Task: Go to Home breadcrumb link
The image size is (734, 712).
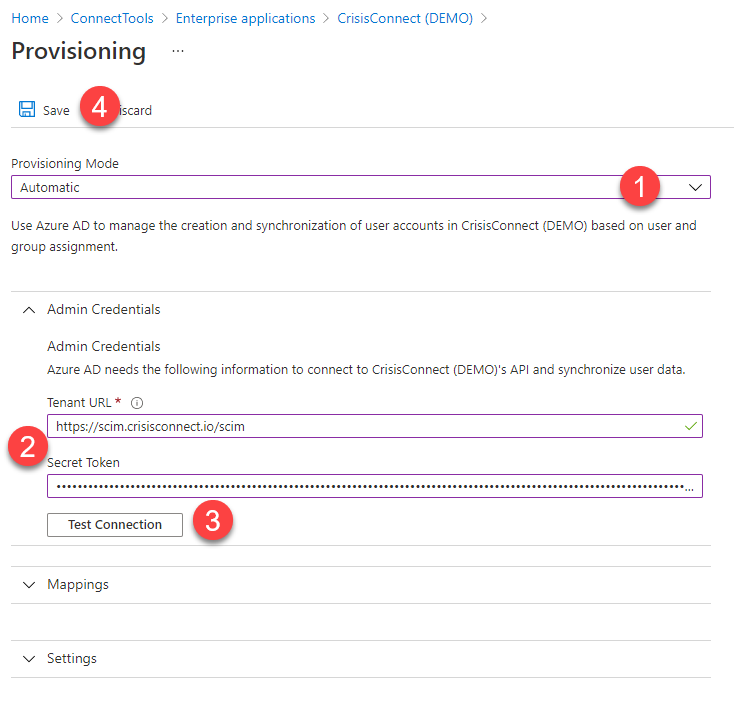Action: pos(30,18)
